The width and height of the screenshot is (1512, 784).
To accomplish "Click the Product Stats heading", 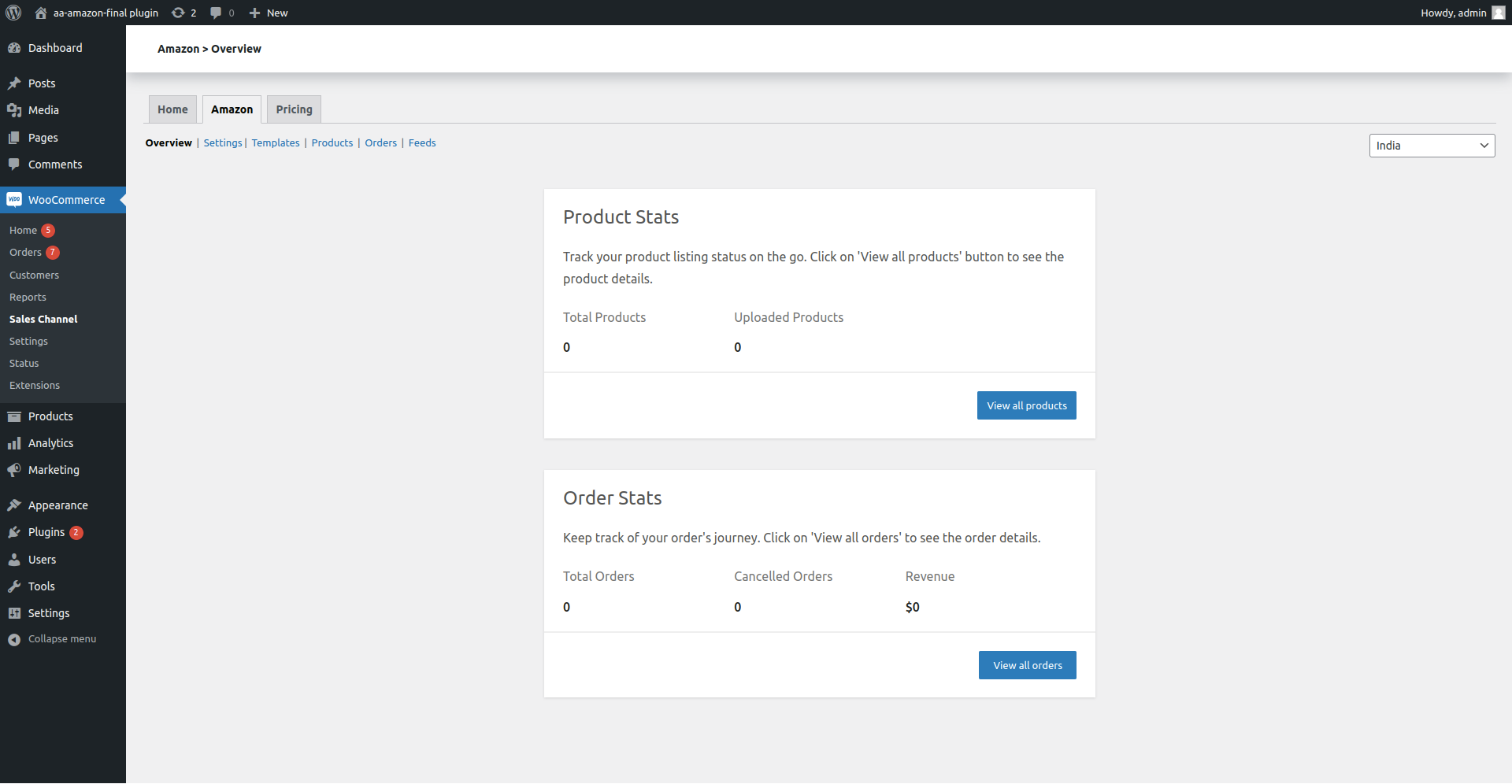I will [621, 217].
